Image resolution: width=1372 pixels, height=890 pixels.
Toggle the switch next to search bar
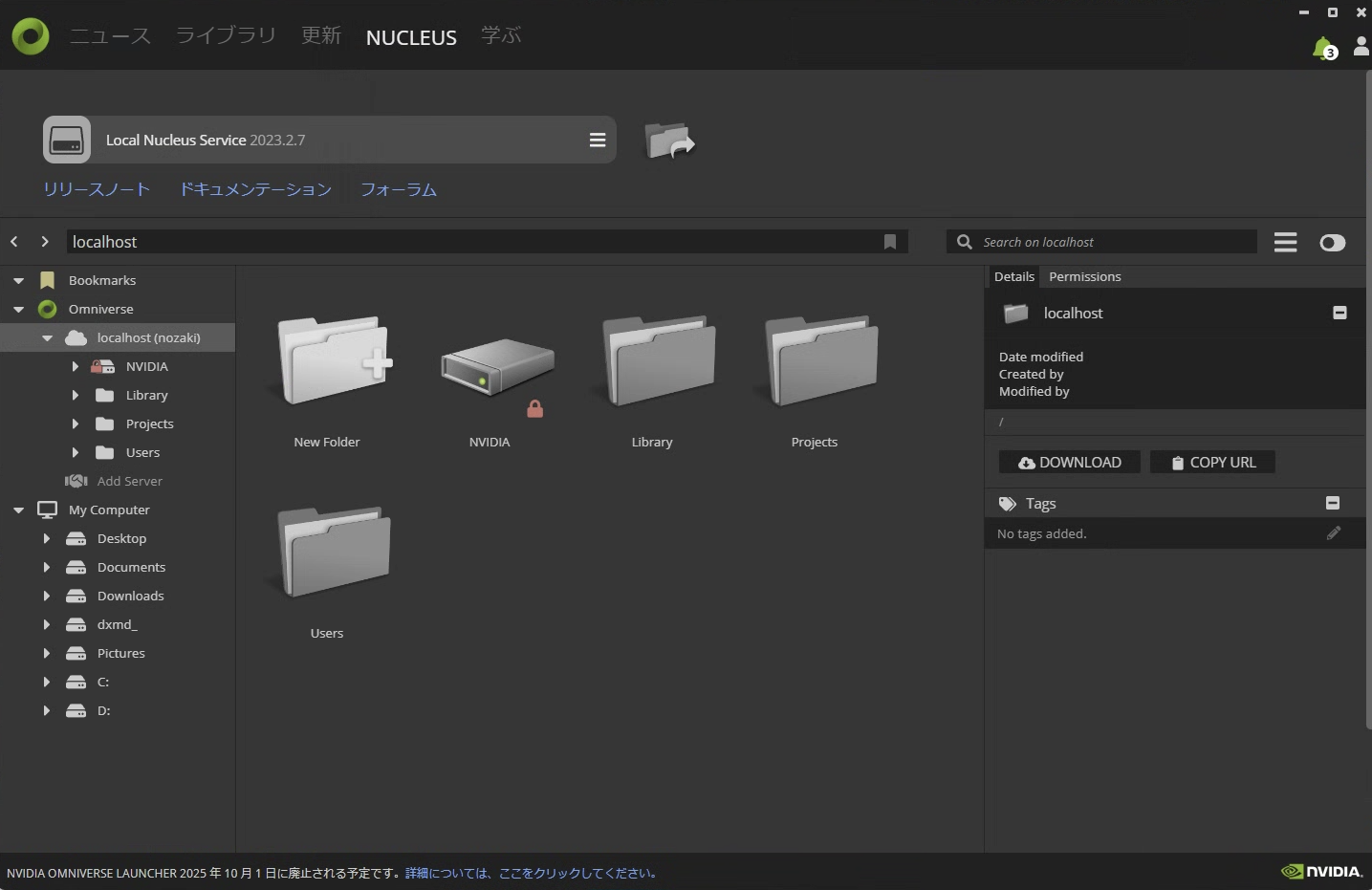(1332, 243)
